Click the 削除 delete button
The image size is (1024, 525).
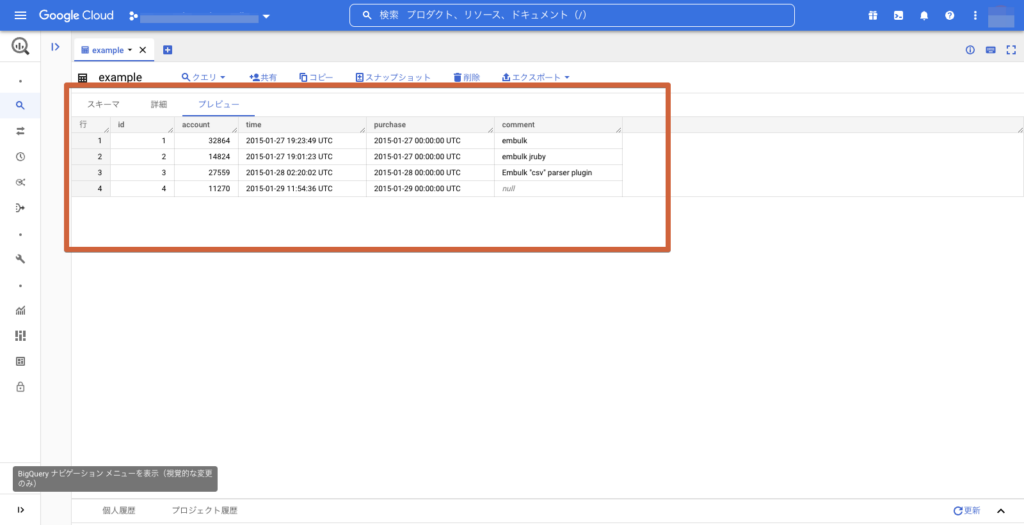466,77
